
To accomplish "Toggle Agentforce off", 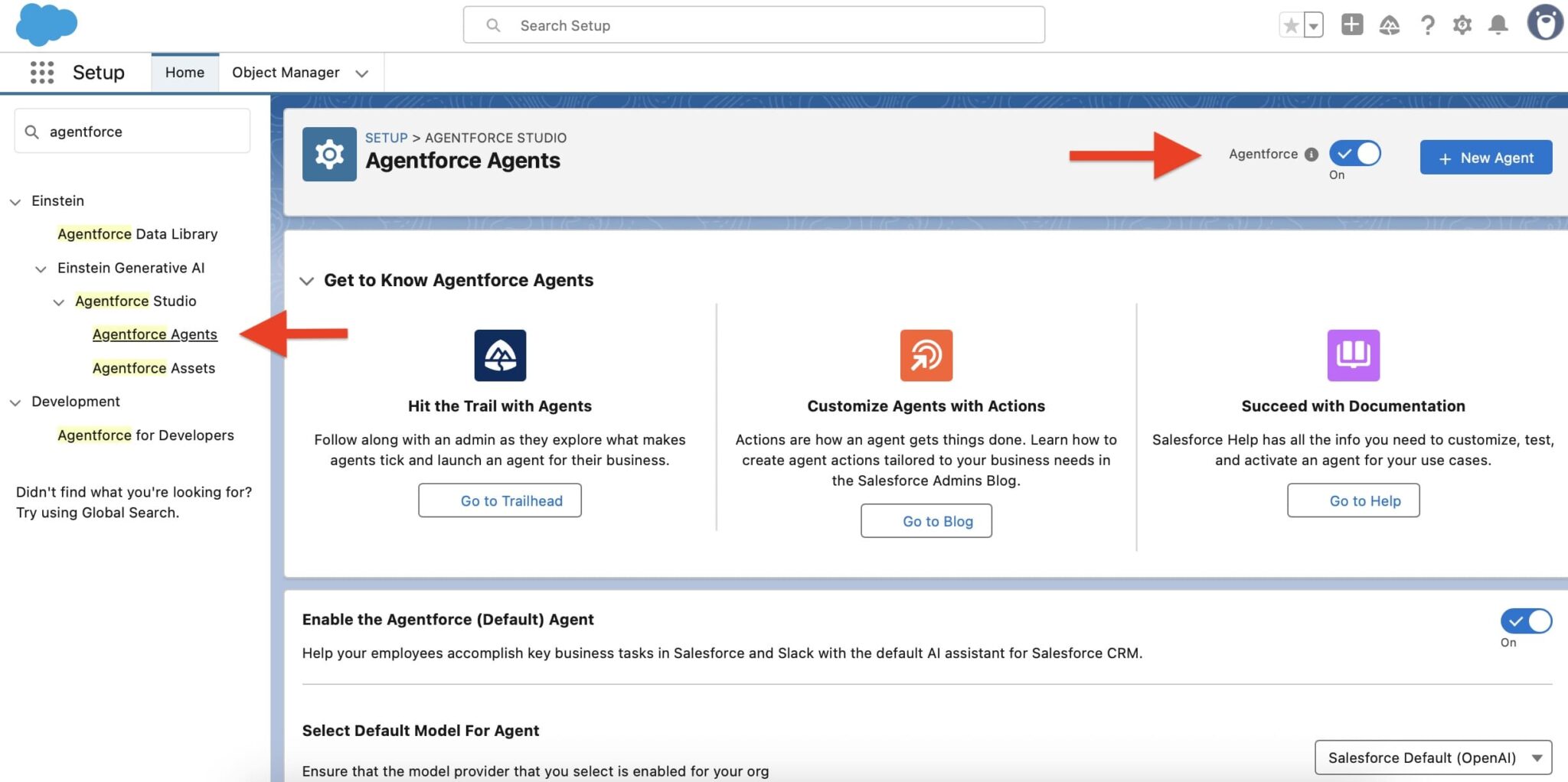I will [1356, 155].
